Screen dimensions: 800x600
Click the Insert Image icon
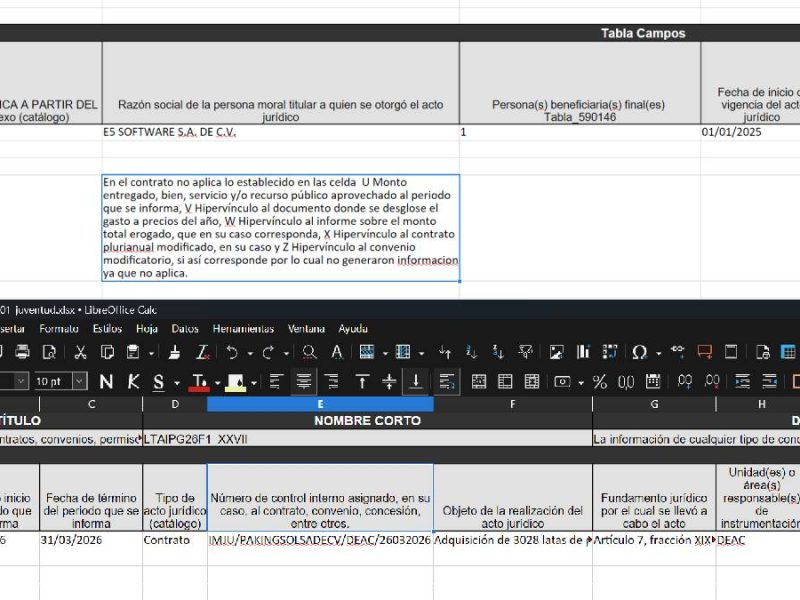(556, 352)
